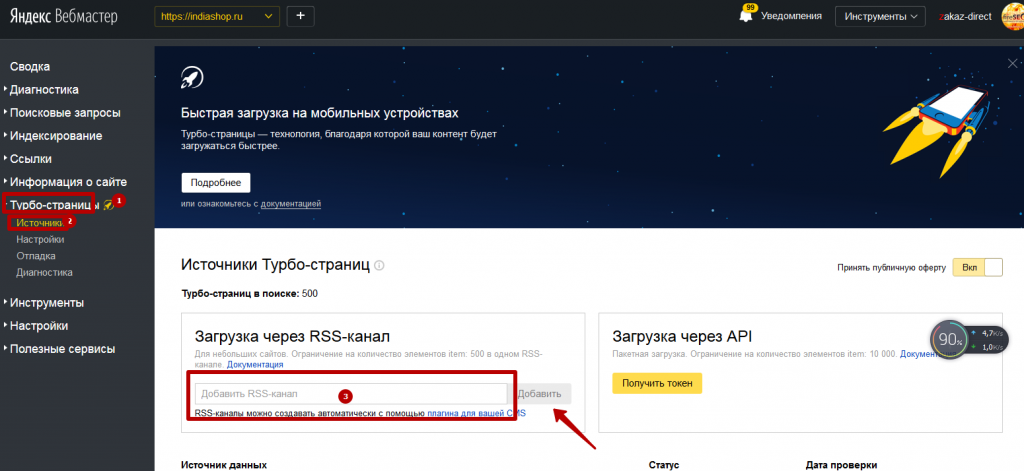Screen dimensions: 1024x471
Task: Click the notifications bell icon
Action: pos(746,17)
